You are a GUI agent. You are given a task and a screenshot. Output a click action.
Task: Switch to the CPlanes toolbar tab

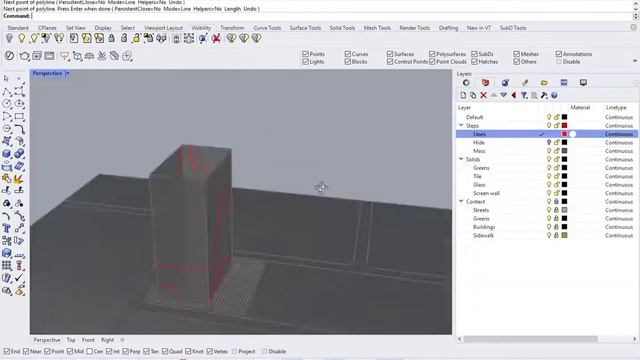47,28
